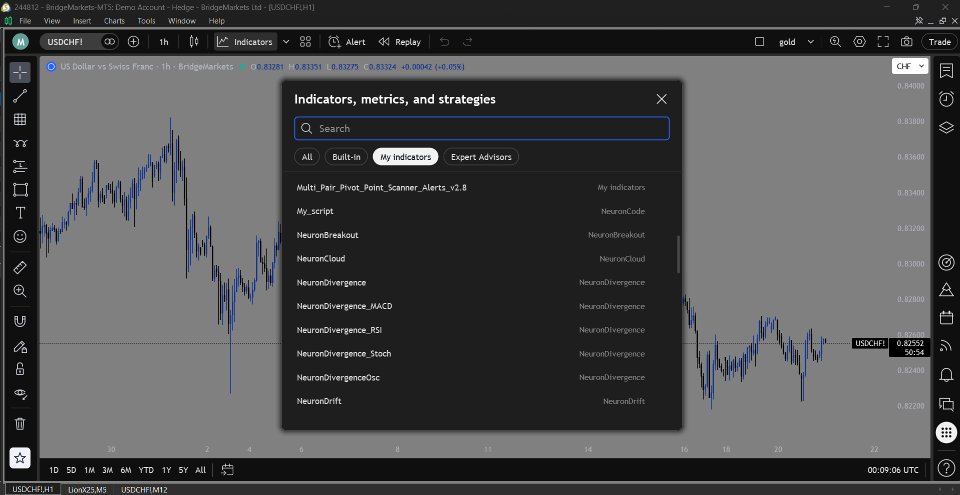Open the Fibonacci and grid tools

pos(20,119)
